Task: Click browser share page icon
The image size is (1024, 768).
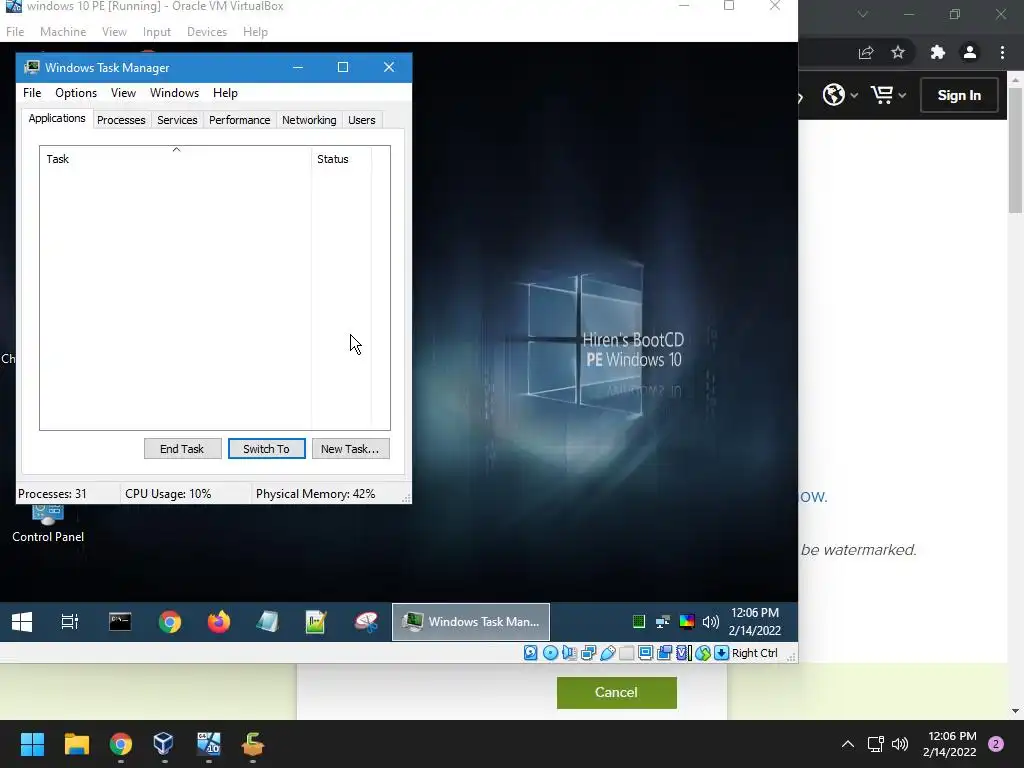Action: click(866, 52)
